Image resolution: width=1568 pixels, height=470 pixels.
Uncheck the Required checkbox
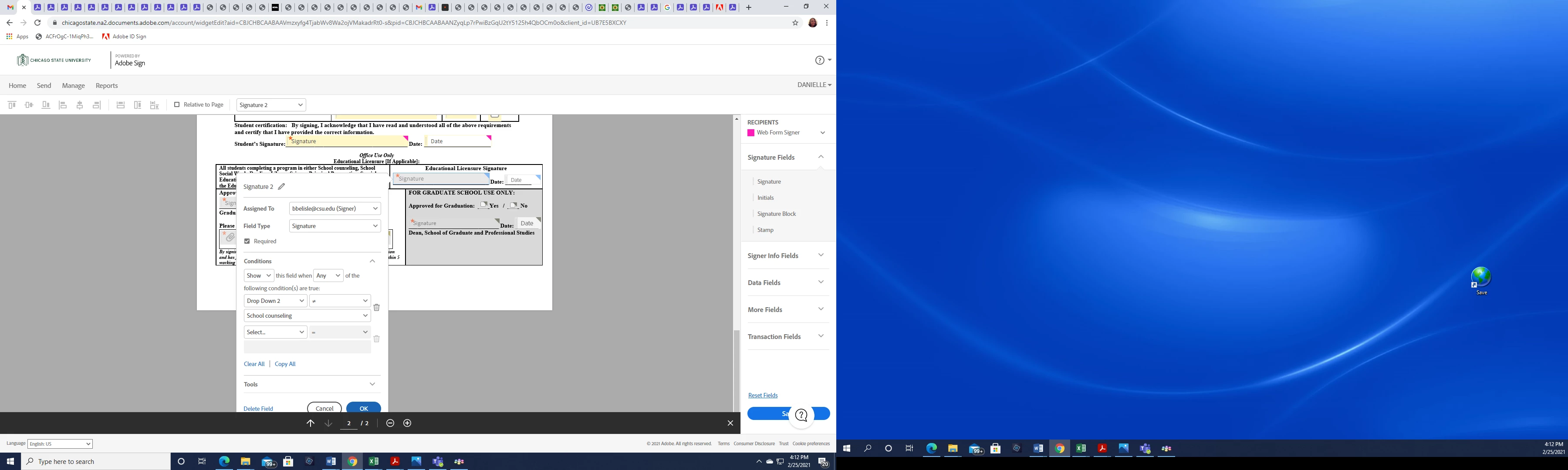(247, 242)
